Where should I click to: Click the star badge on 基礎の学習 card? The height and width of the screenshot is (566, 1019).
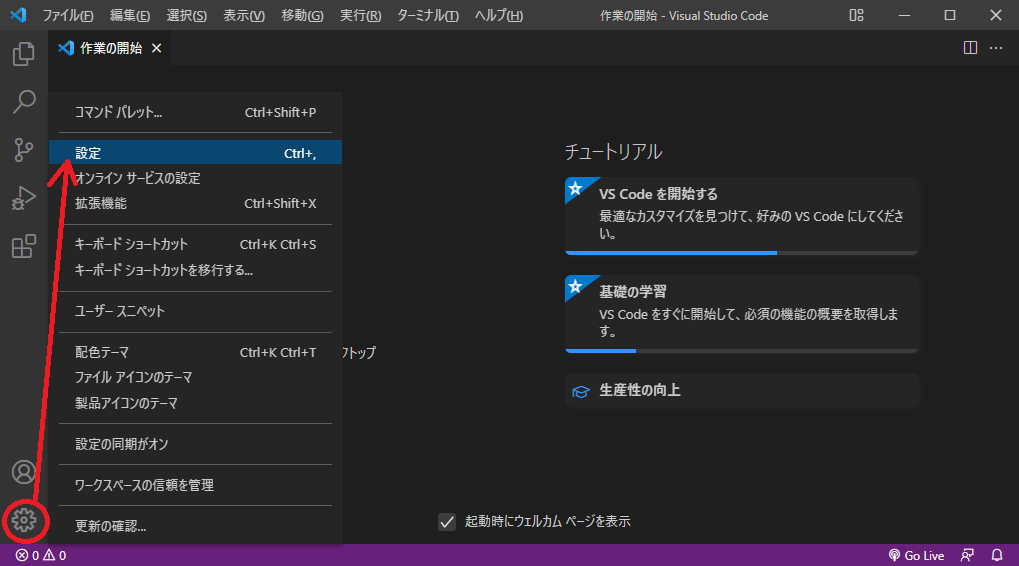click(575, 287)
